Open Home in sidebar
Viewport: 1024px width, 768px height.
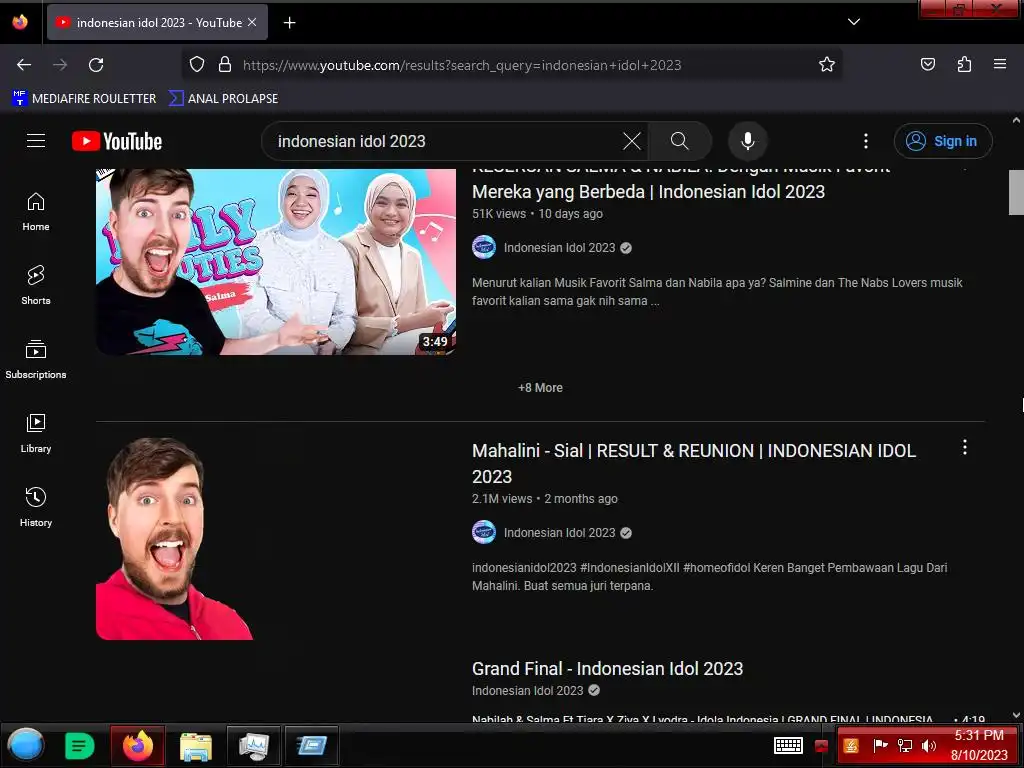tap(36, 212)
